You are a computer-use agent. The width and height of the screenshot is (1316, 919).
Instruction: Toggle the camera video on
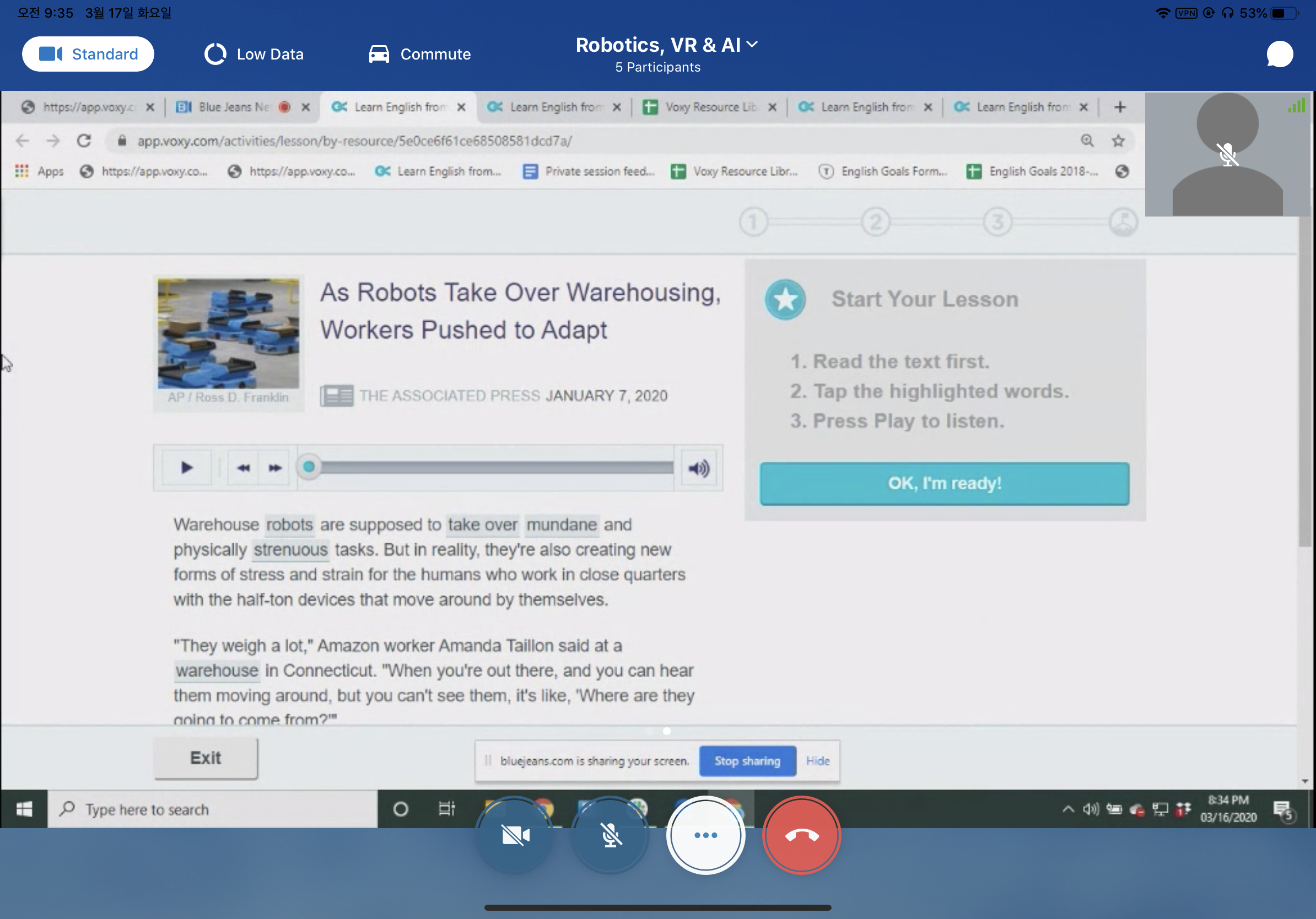(x=515, y=835)
